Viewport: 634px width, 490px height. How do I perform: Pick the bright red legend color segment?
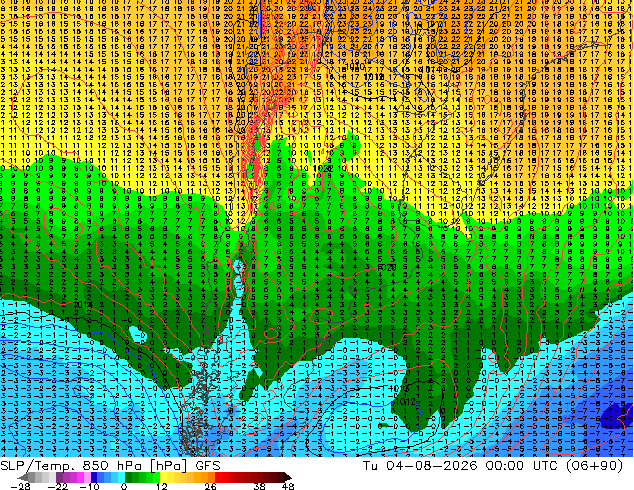pos(218,477)
